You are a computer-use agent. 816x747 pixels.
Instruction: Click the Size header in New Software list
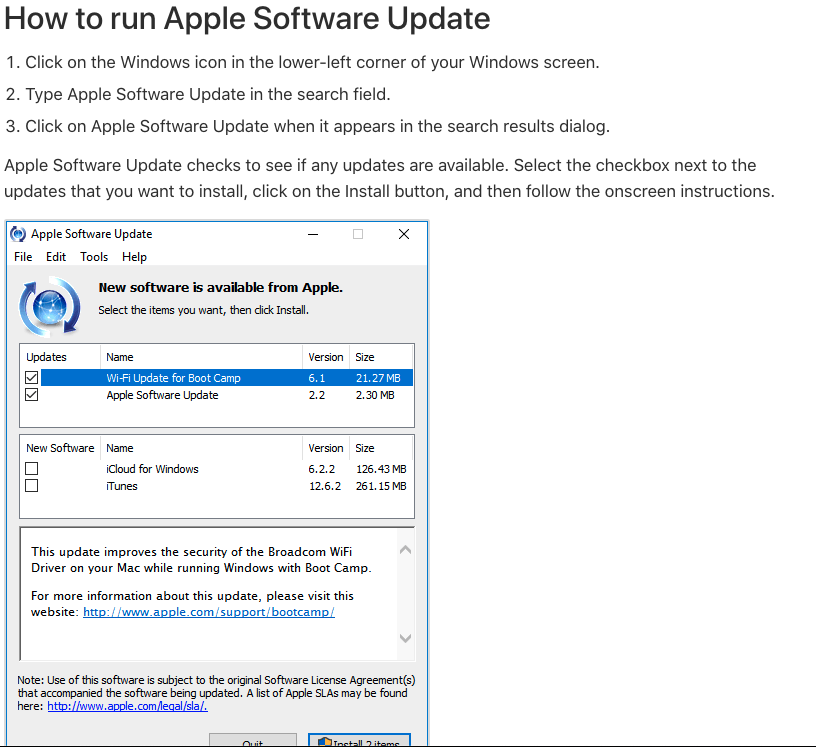pos(380,448)
